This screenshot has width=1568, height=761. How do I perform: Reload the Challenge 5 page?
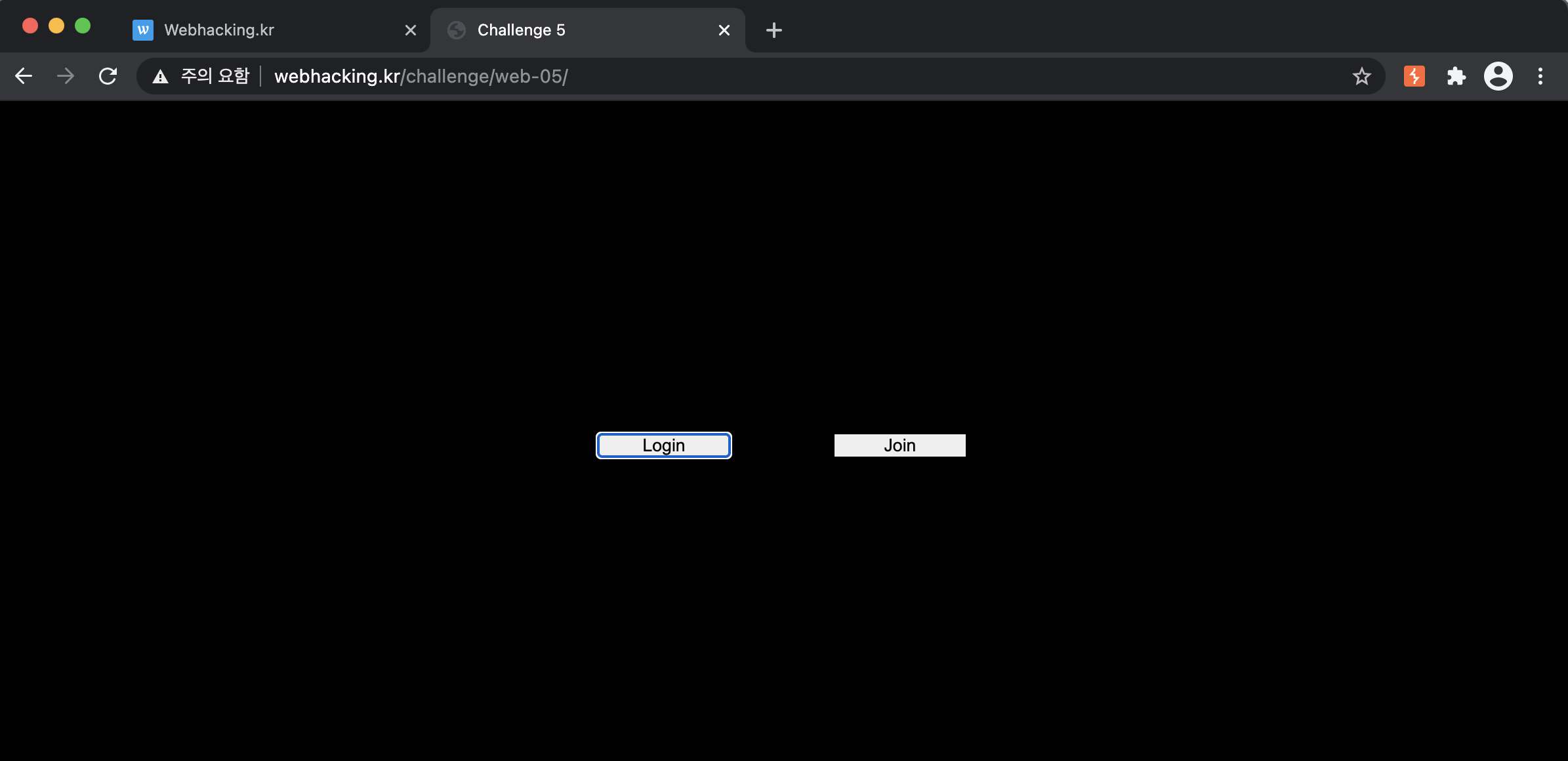pos(108,76)
